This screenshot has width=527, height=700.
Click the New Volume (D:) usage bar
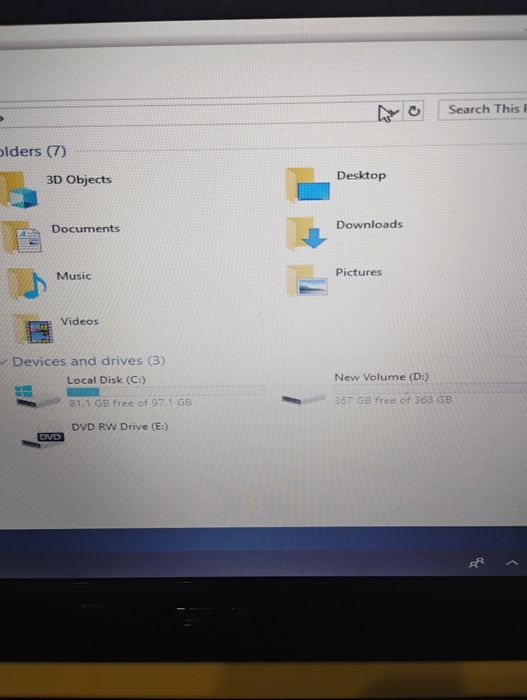pos(430,388)
